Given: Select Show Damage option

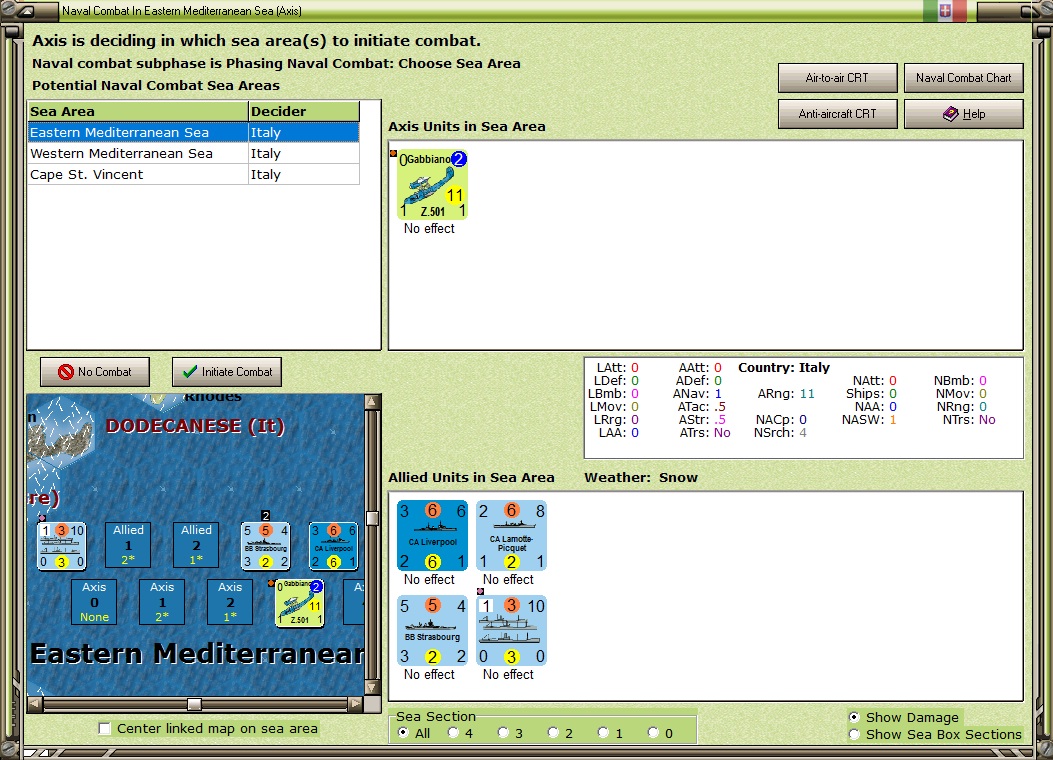Looking at the screenshot, I should [x=854, y=717].
